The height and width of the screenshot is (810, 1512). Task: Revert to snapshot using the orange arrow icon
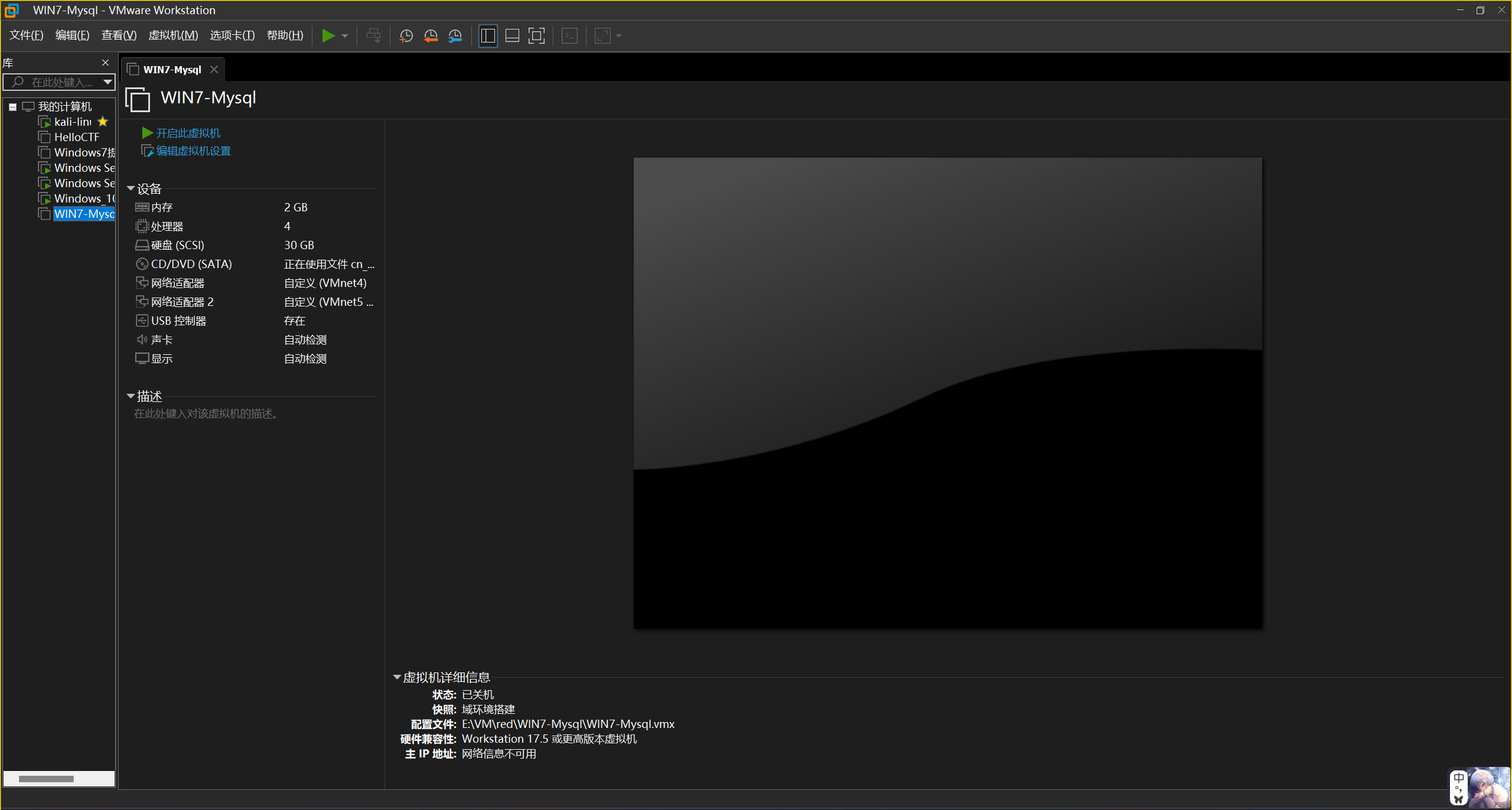point(431,36)
